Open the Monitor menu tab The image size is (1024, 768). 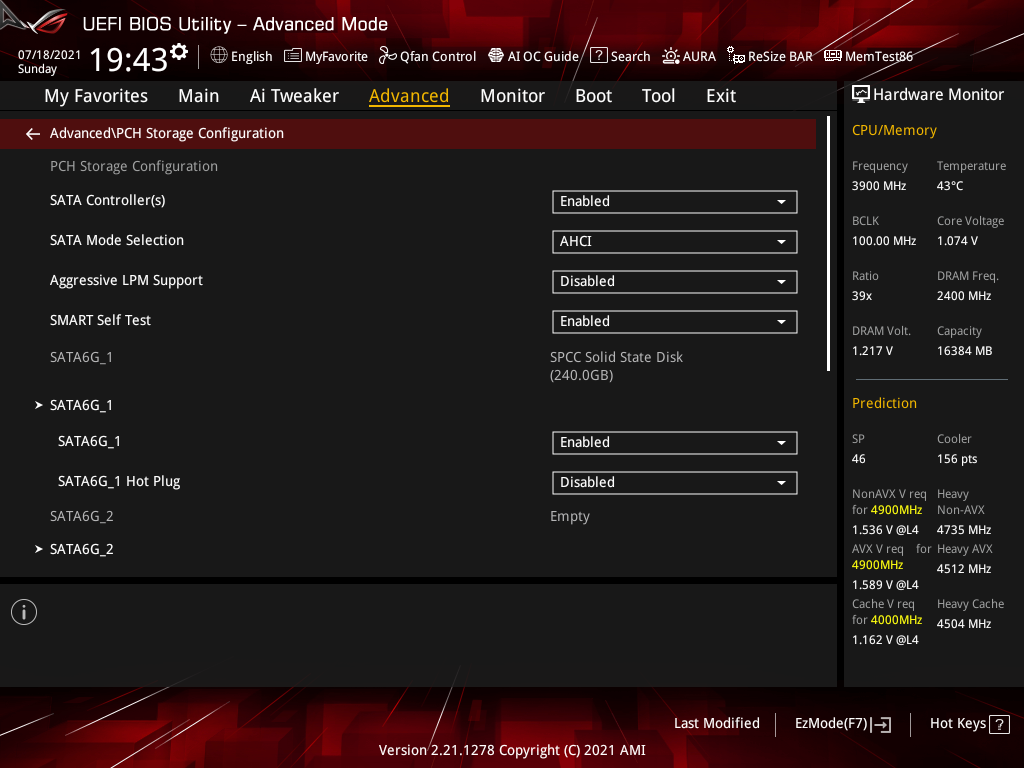[x=512, y=95]
